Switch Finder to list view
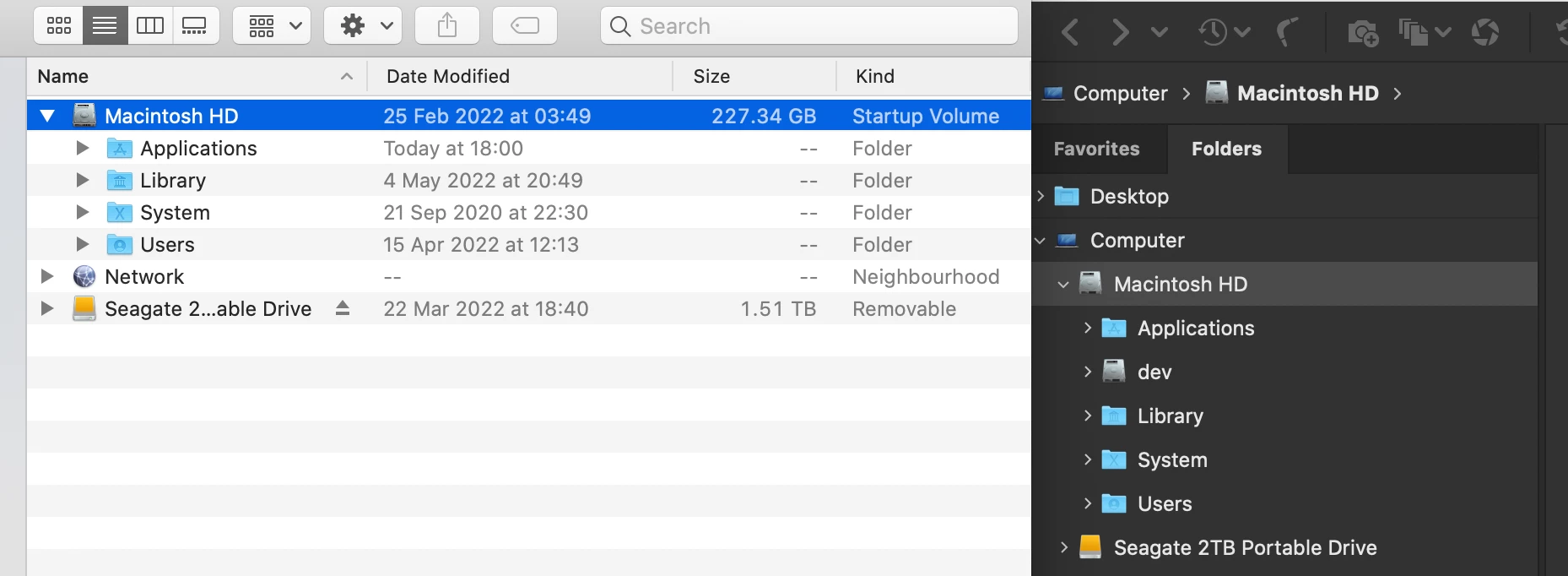The height and width of the screenshot is (576, 1568). (105, 25)
